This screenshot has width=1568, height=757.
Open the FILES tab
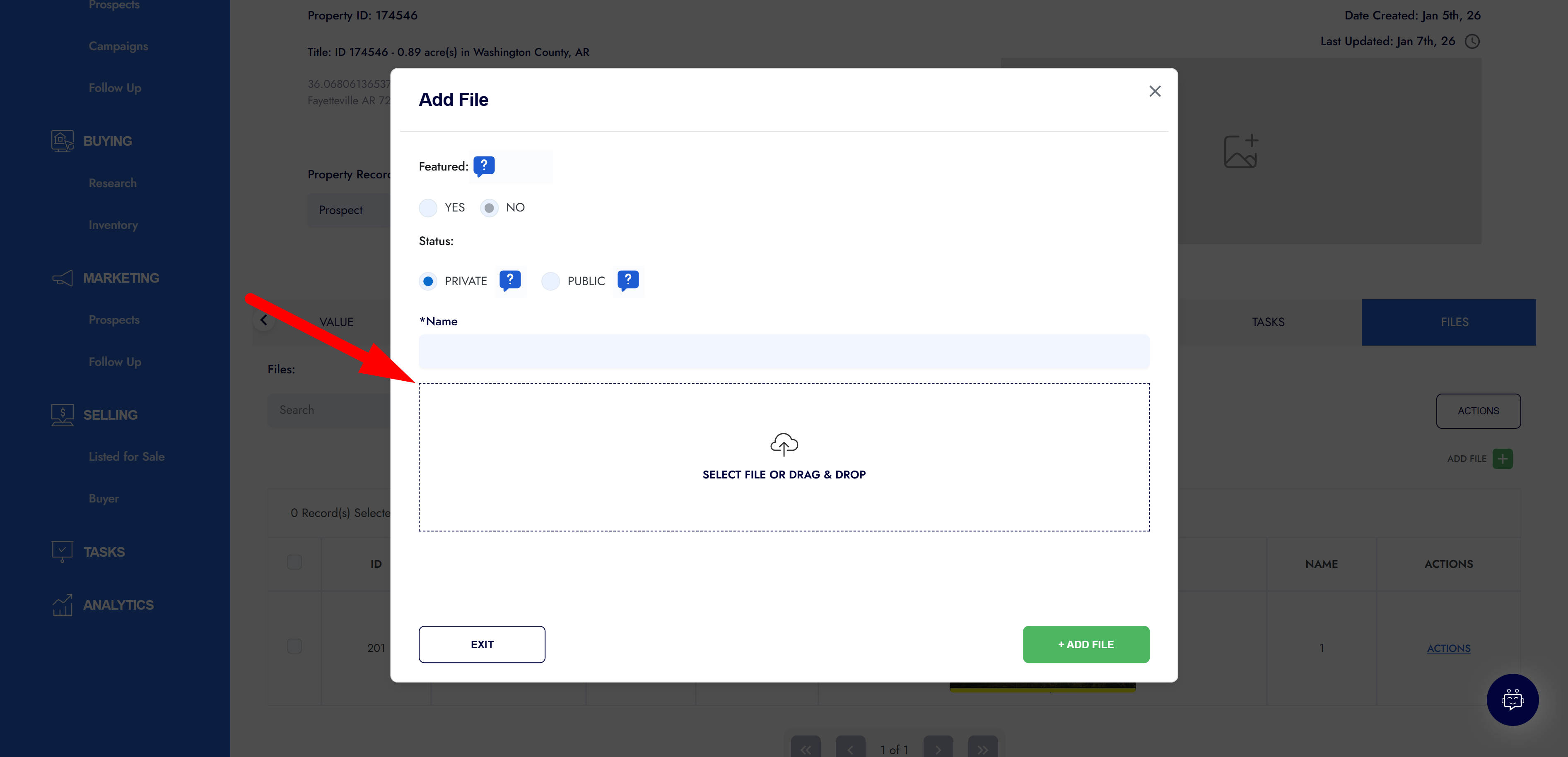[1454, 322]
